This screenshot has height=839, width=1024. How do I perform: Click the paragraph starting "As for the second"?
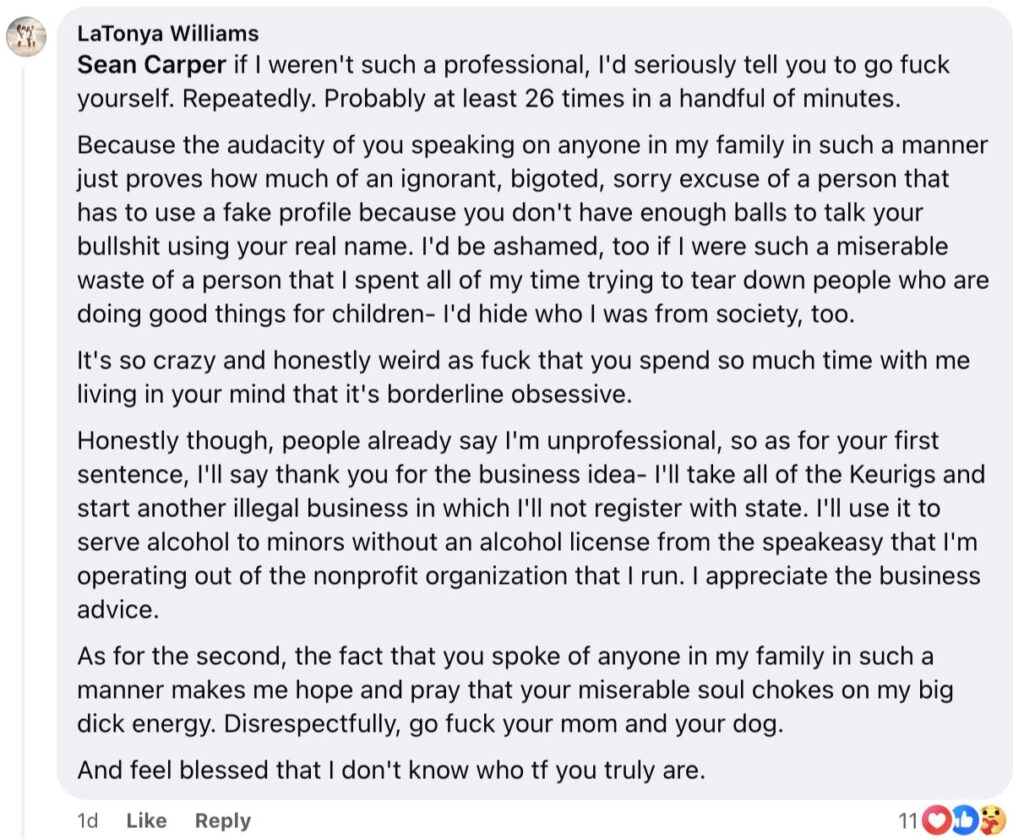coord(515,689)
